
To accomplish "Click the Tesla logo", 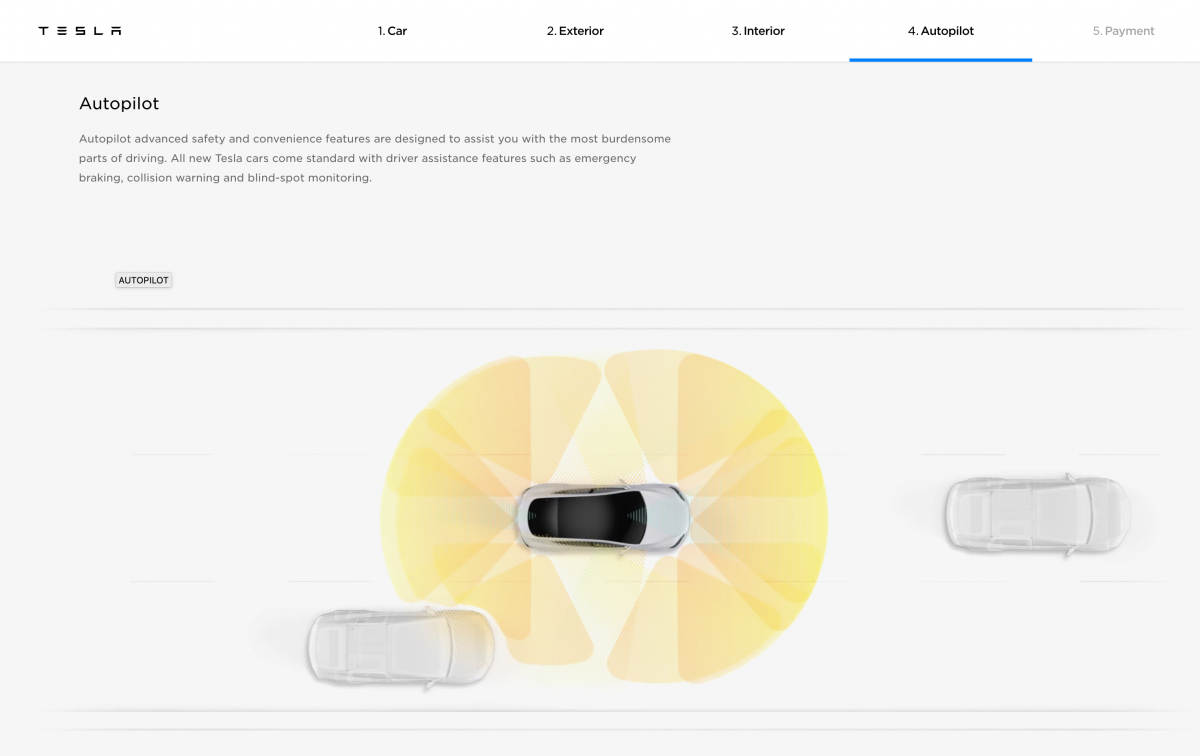I will point(80,31).
